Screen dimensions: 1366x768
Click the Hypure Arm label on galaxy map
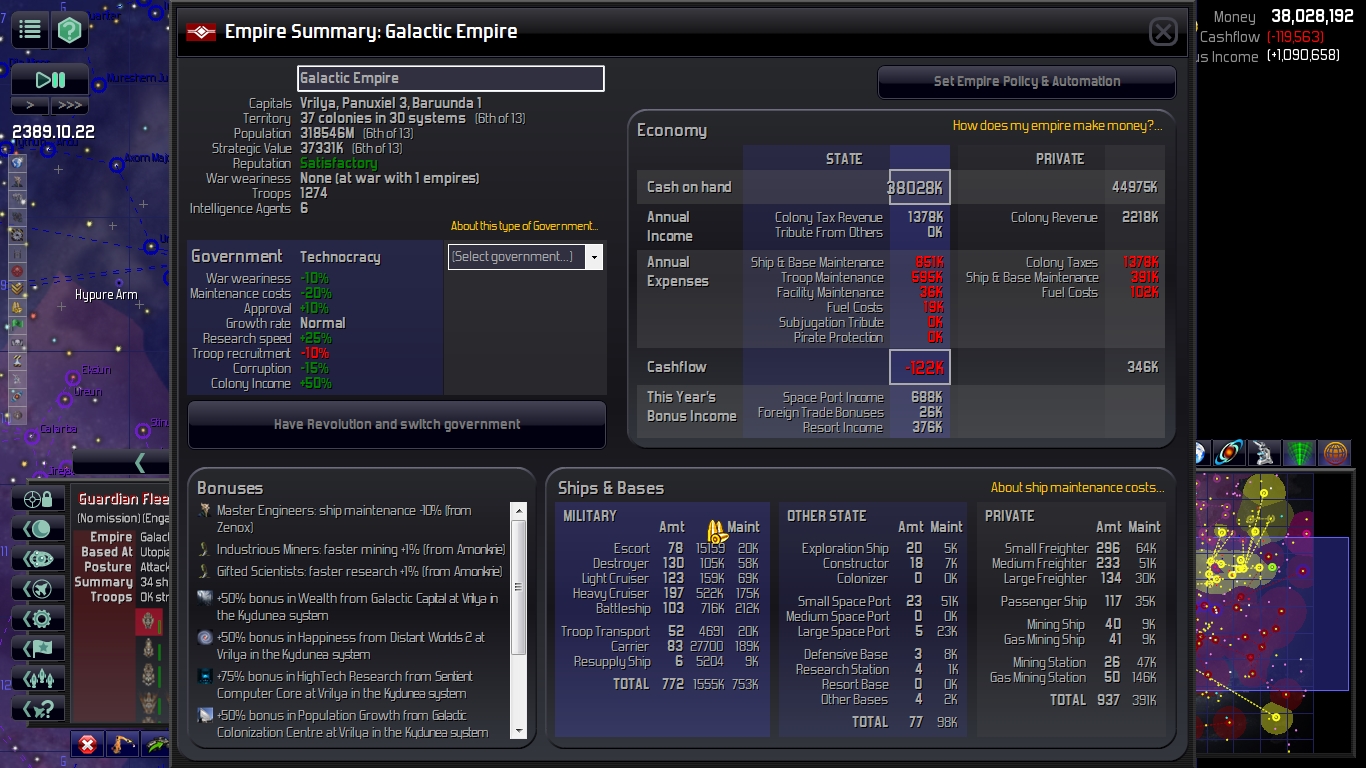click(x=106, y=295)
